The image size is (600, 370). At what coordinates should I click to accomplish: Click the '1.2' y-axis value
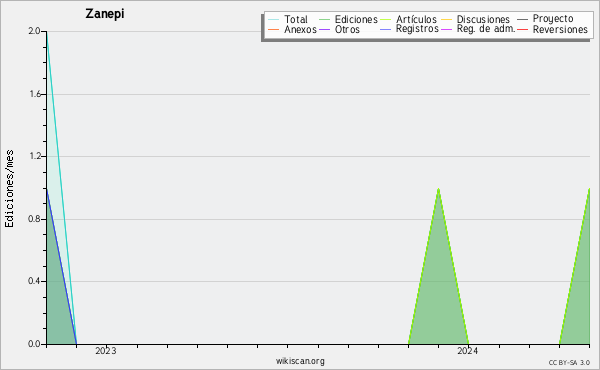(x=34, y=156)
